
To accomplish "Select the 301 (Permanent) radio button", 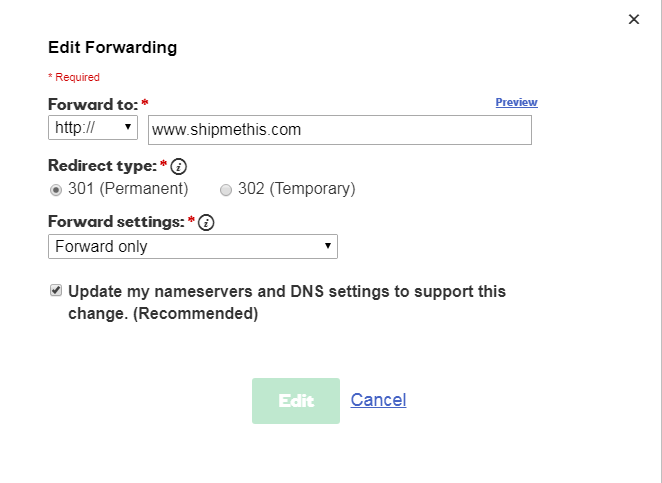I will click(x=56, y=189).
